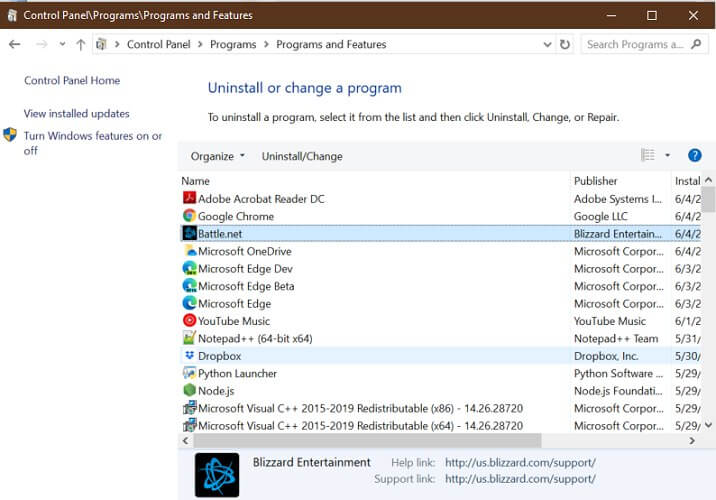Click the horizontal scrollbar right arrow

pos(692,441)
